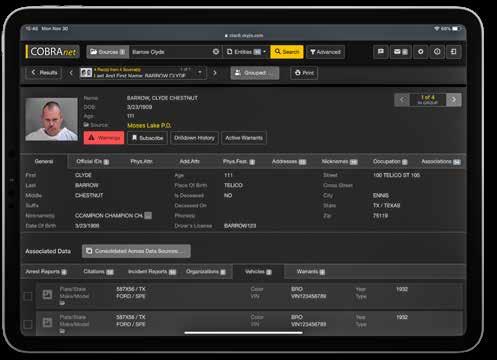This screenshot has width=497, height=360.
Task: Clear the search field with the X icon
Action: [x=216, y=52]
